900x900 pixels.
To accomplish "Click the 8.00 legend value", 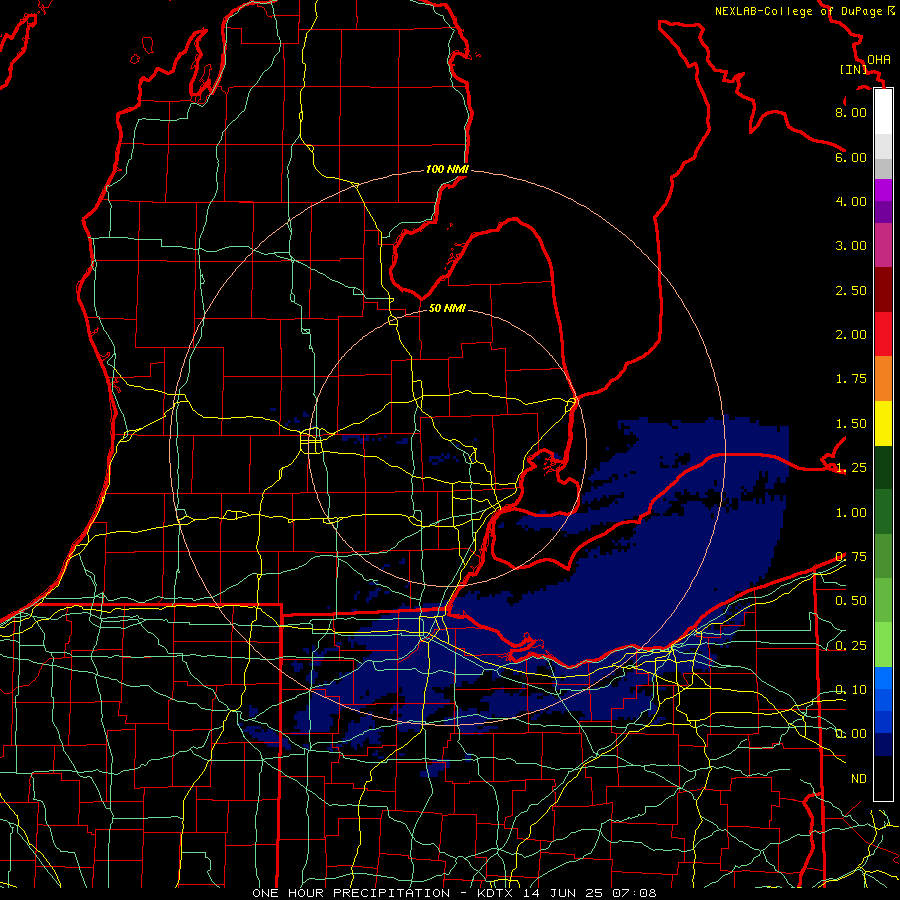I will (851, 112).
